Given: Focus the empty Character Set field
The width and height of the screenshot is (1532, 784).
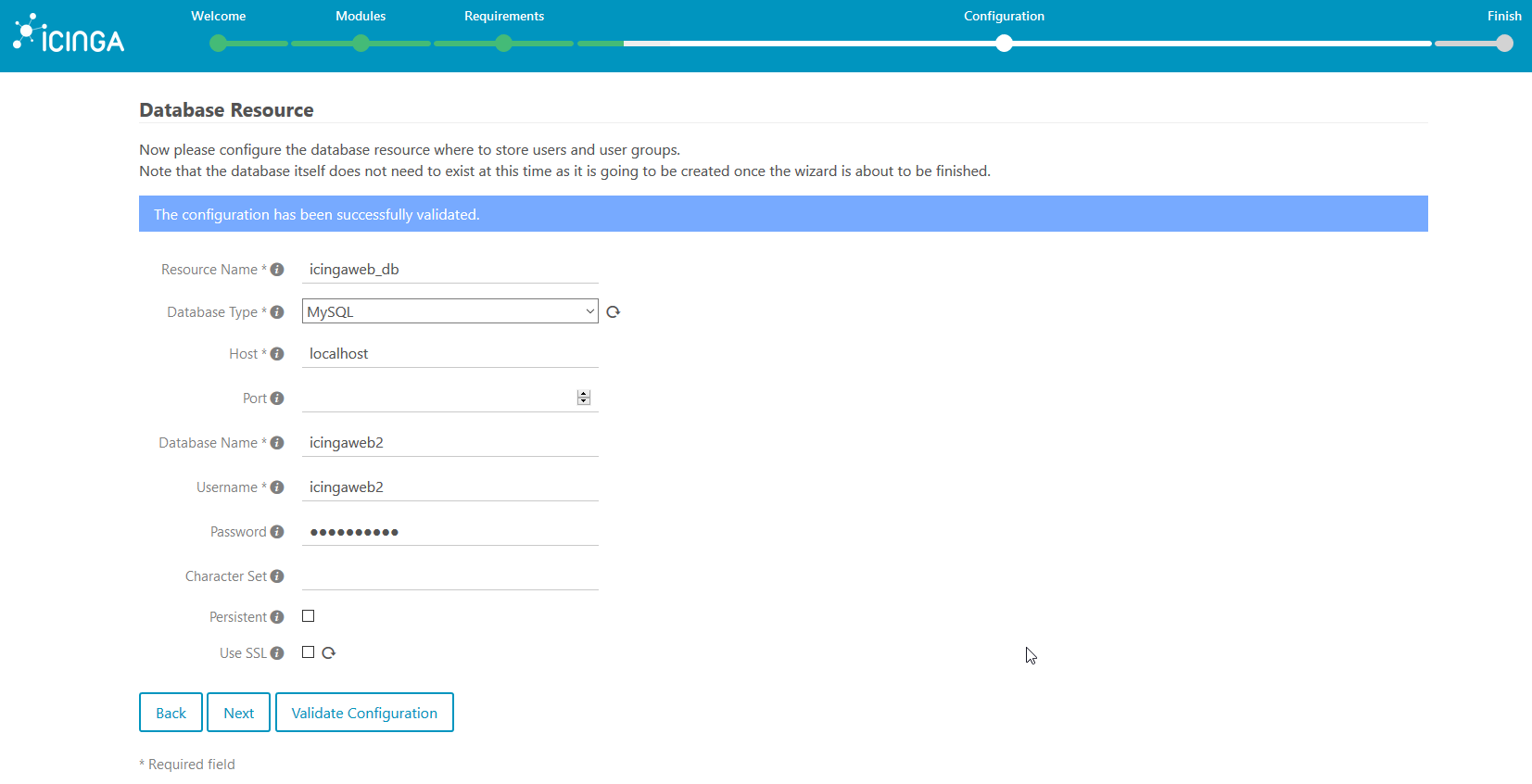Looking at the screenshot, I should pyautogui.click(x=450, y=576).
